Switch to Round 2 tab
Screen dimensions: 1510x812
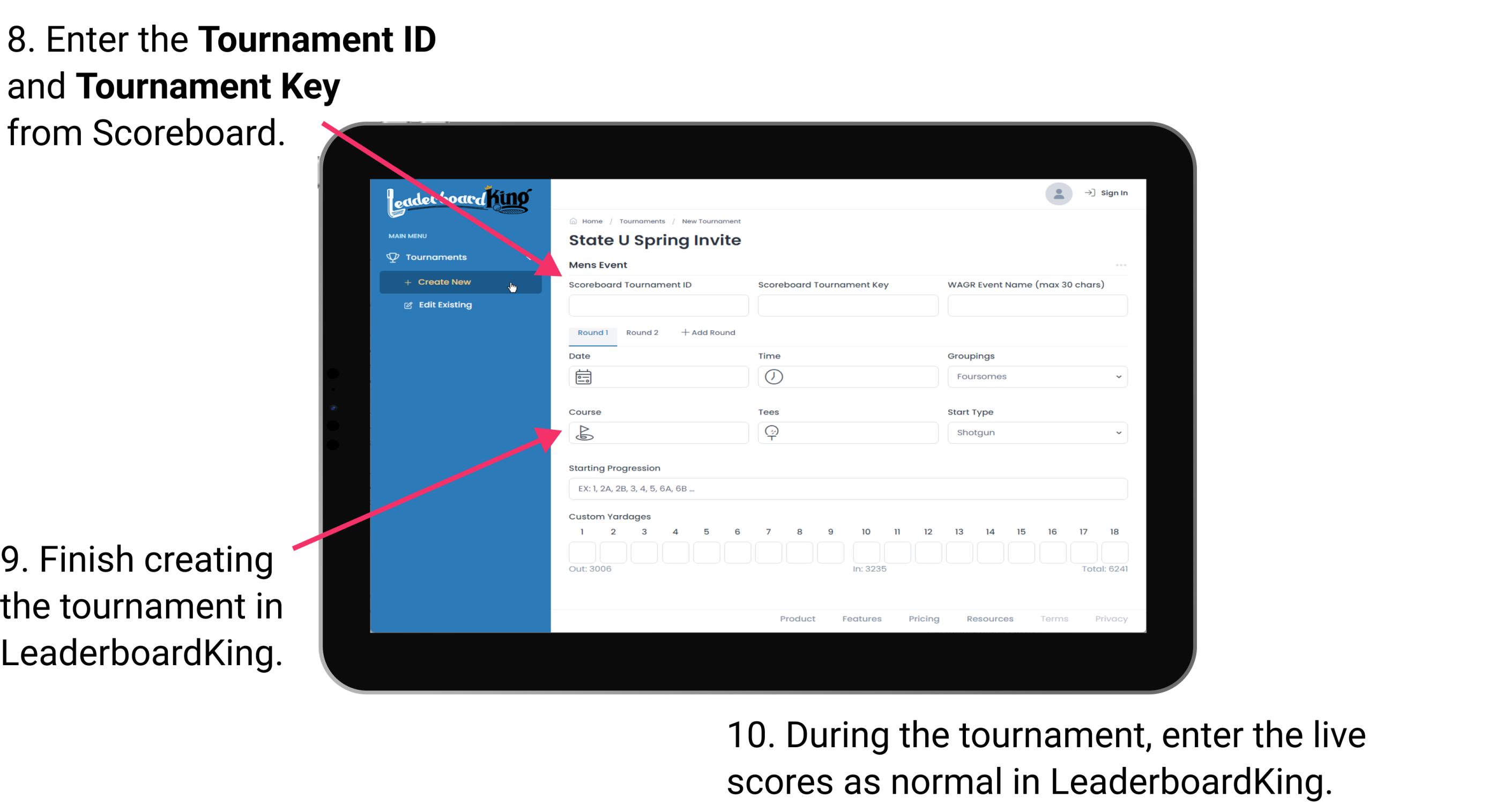click(x=642, y=333)
